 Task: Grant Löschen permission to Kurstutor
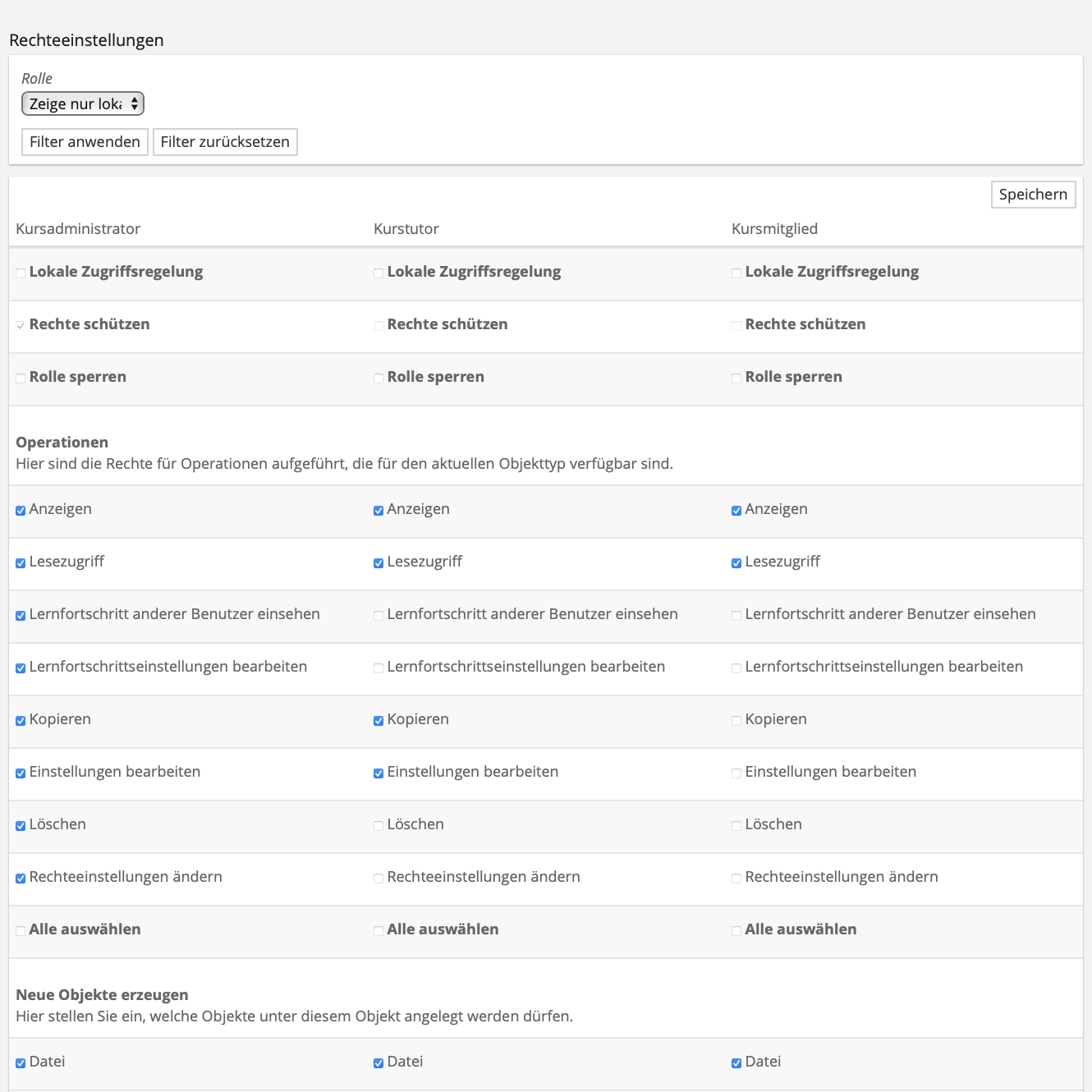(379, 826)
